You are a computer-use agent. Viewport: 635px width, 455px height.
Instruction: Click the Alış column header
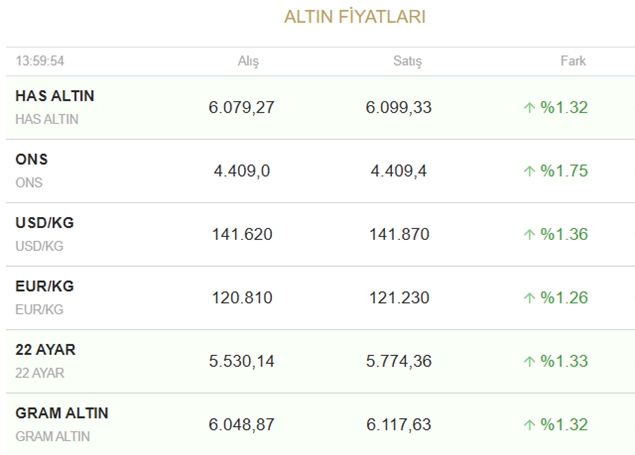tap(246, 61)
